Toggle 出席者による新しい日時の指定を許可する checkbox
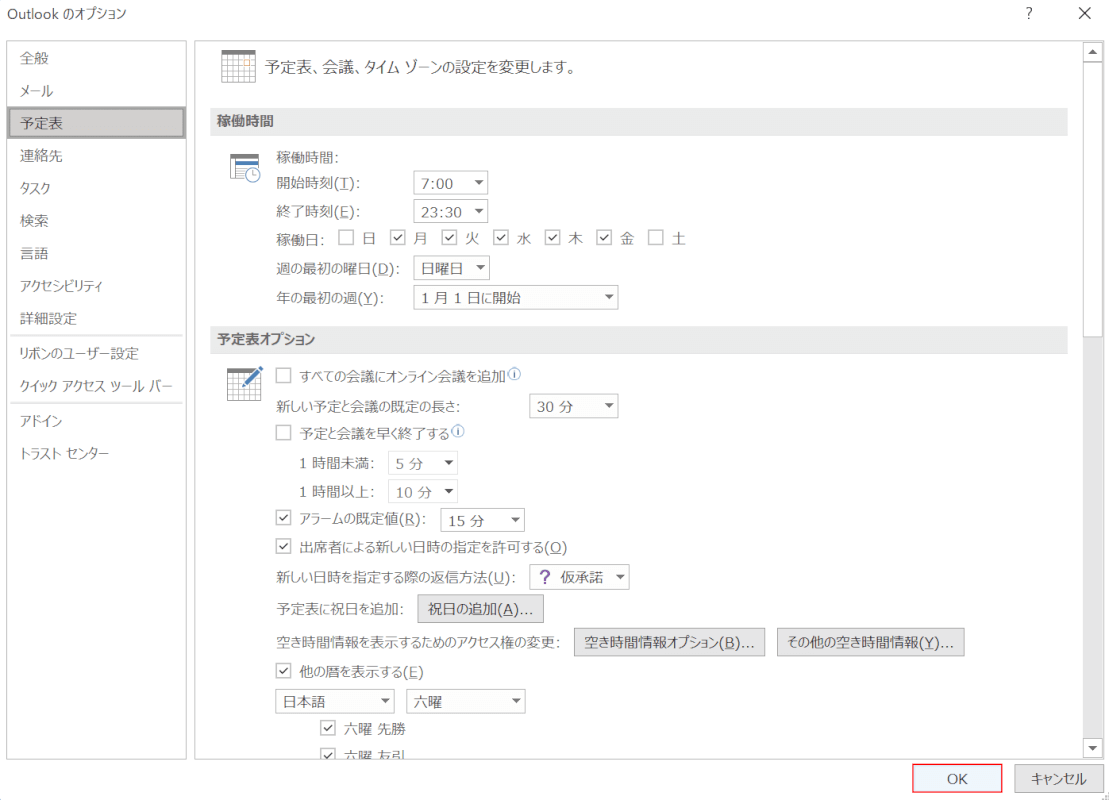This screenshot has height=800, width=1109. point(284,547)
